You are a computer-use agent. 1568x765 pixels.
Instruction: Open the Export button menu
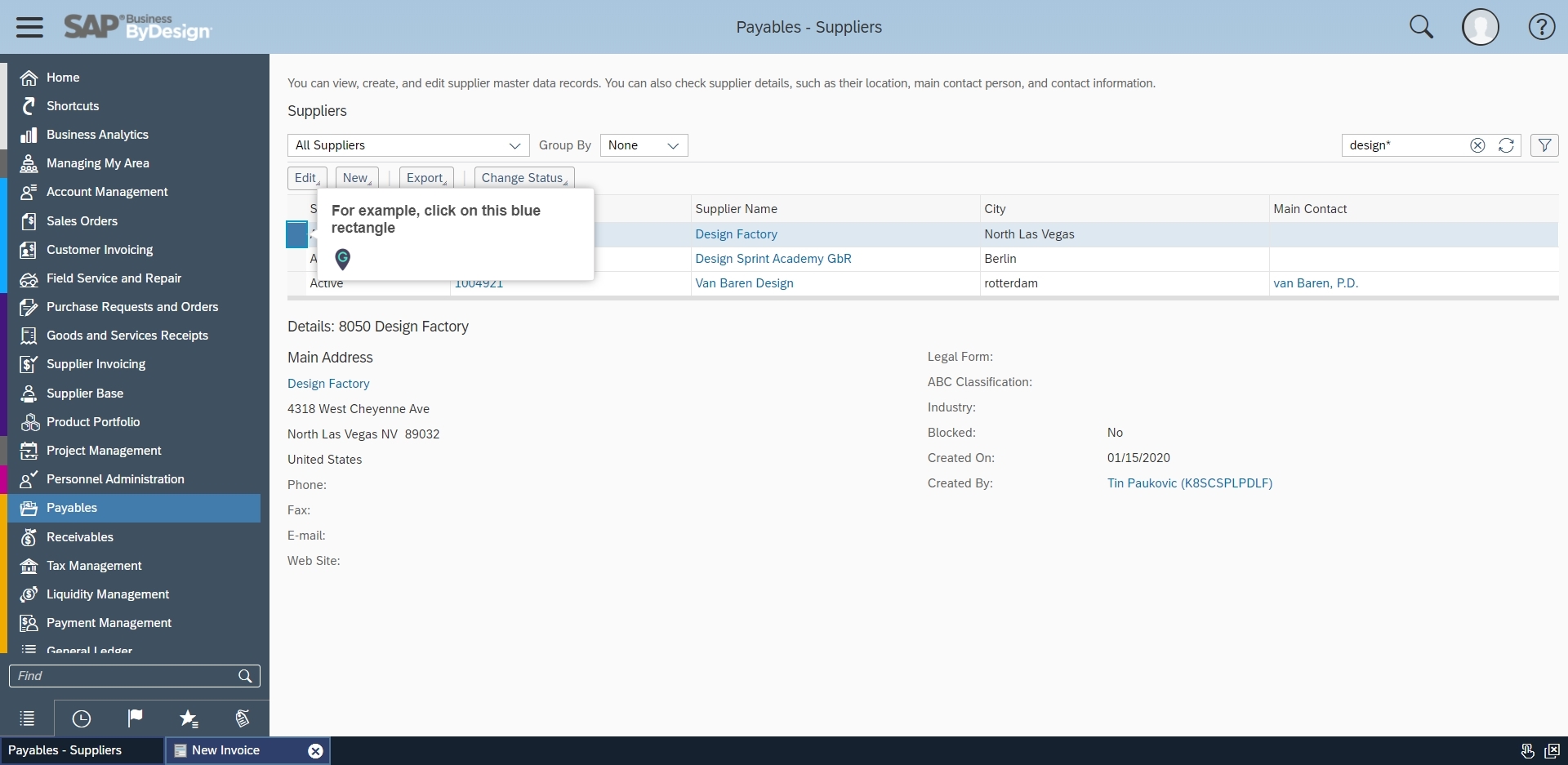pos(425,178)
